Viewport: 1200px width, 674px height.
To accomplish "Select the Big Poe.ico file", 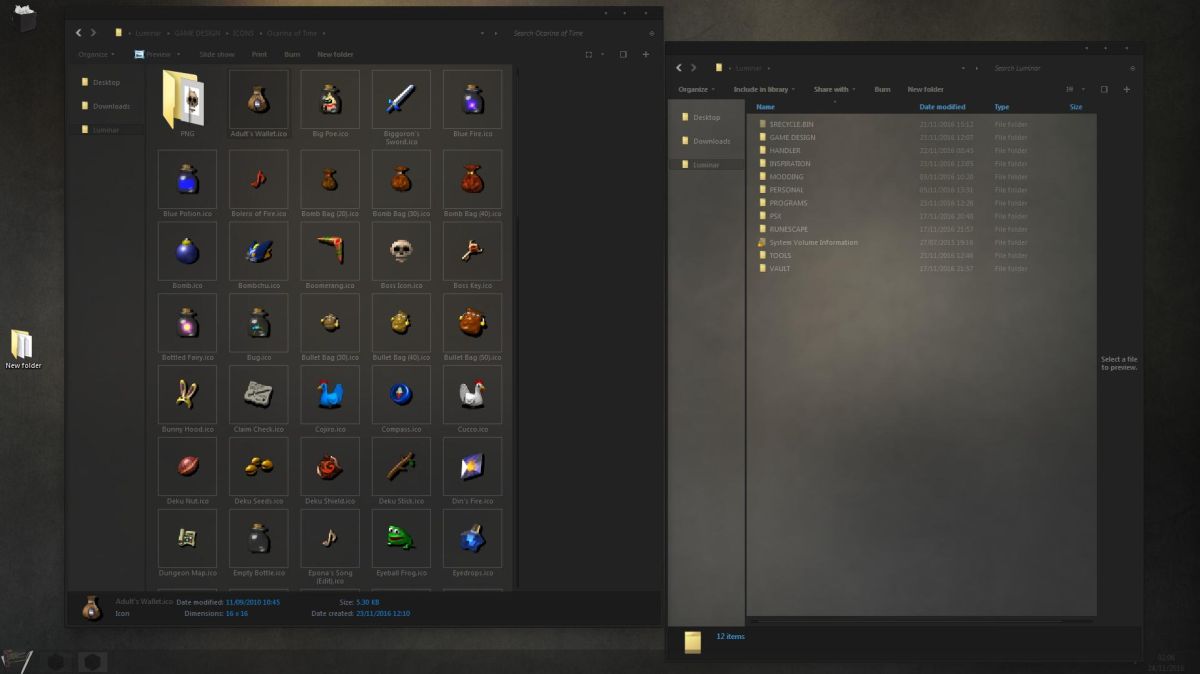I will coord(330,104).
